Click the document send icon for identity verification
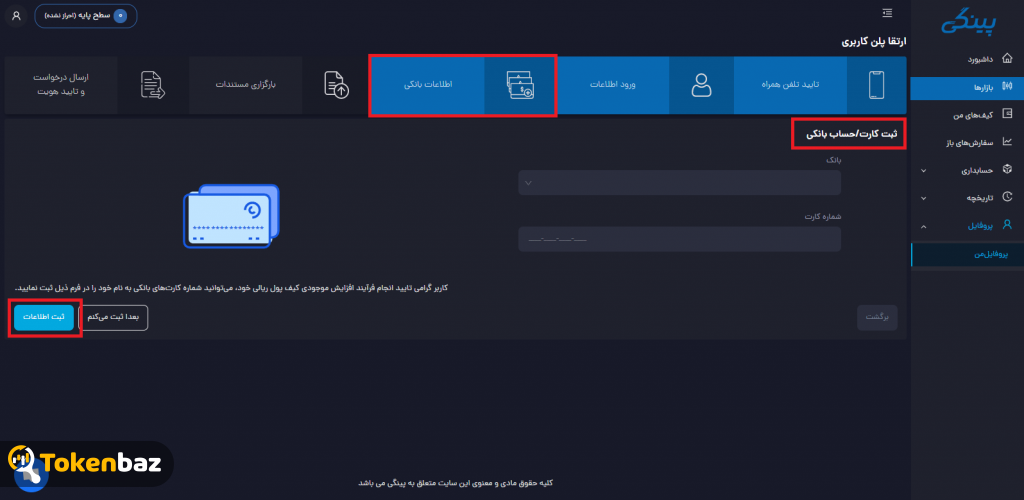Viewport: 1024px width, 500px height. [153, 86]
